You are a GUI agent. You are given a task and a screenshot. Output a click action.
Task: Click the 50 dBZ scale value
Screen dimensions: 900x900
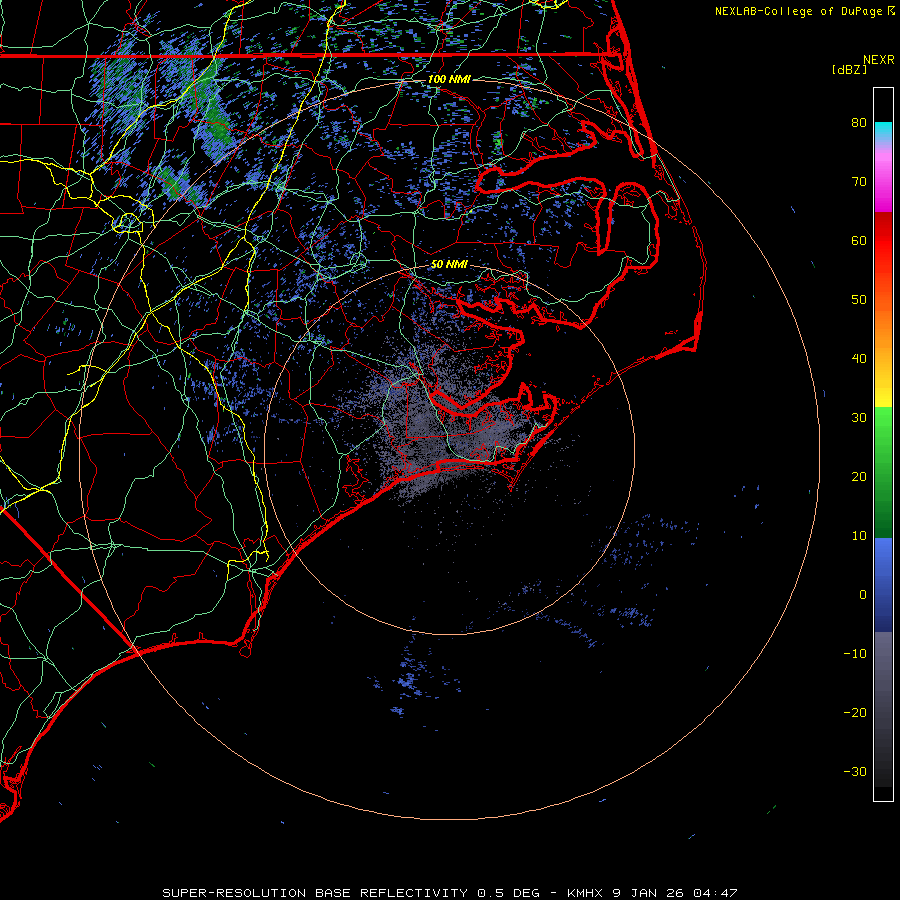(x=859, y=300)
